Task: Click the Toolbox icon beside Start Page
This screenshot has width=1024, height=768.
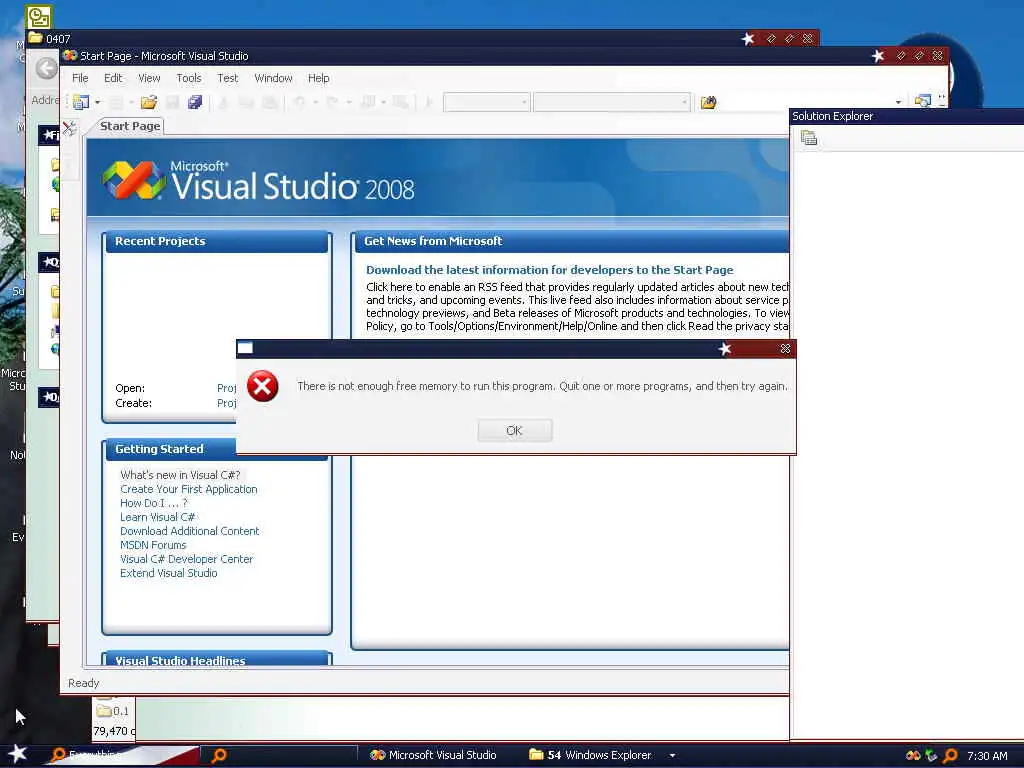Action: 70,128
